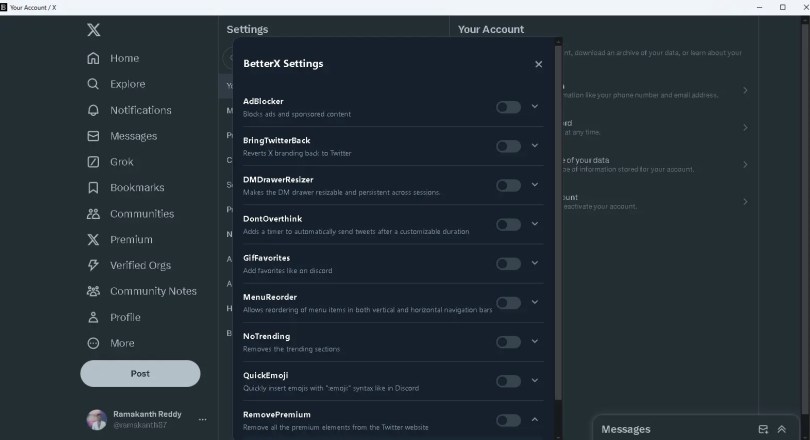Open Grok via its slash icon
810x440 pixels.
pos(93,162)
